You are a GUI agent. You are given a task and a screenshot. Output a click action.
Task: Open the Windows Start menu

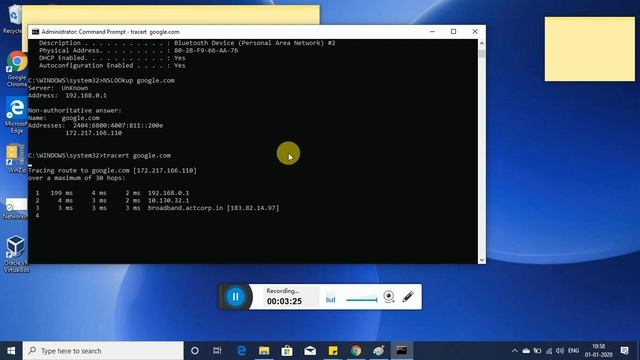[11, 351]
